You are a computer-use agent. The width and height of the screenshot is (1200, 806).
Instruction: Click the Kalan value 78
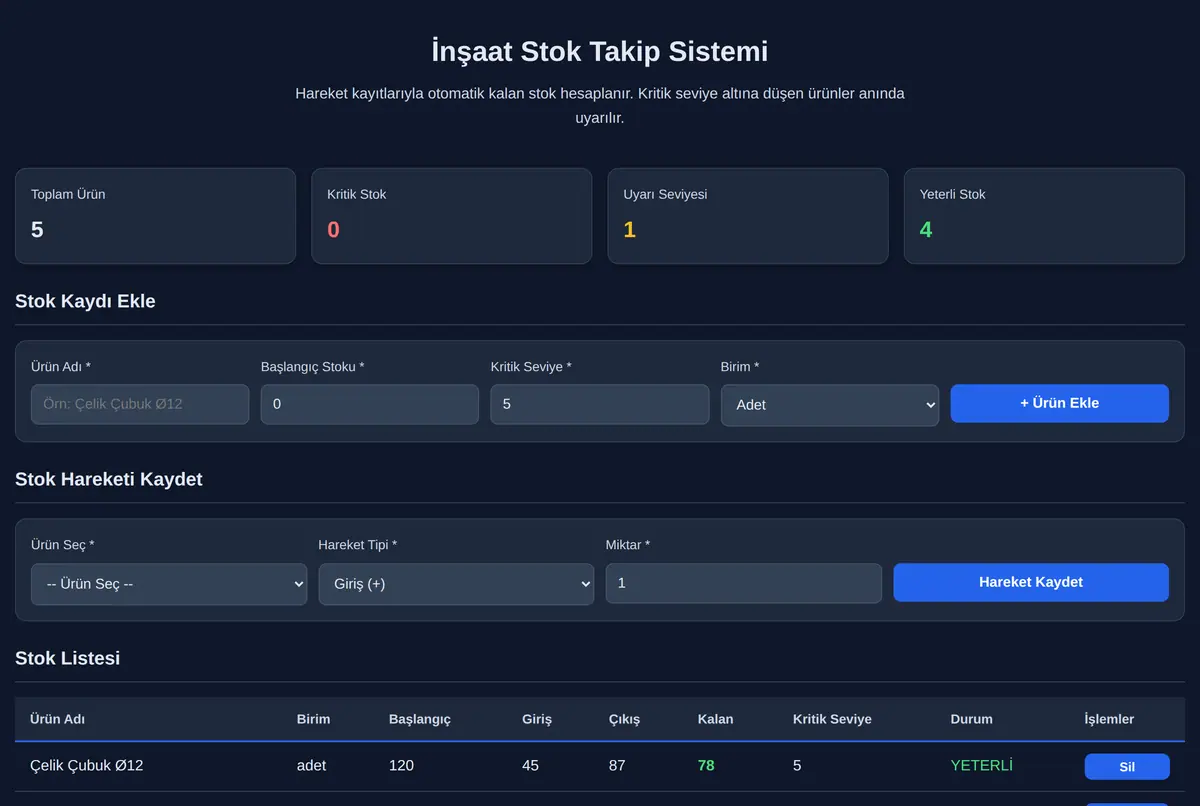click(x=706, y=766)
